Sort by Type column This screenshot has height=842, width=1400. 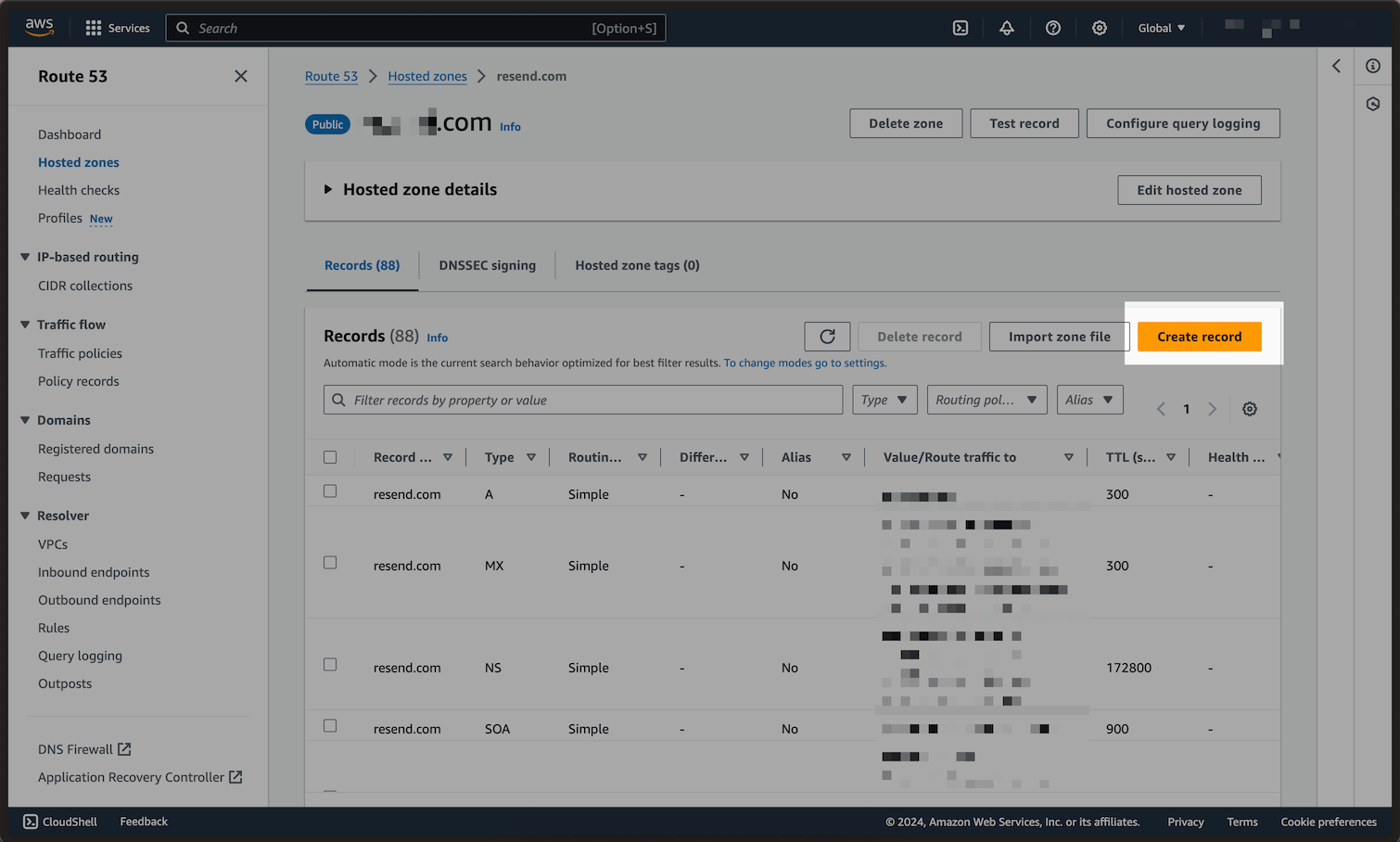pyautogui.click(x=531, y=457)
